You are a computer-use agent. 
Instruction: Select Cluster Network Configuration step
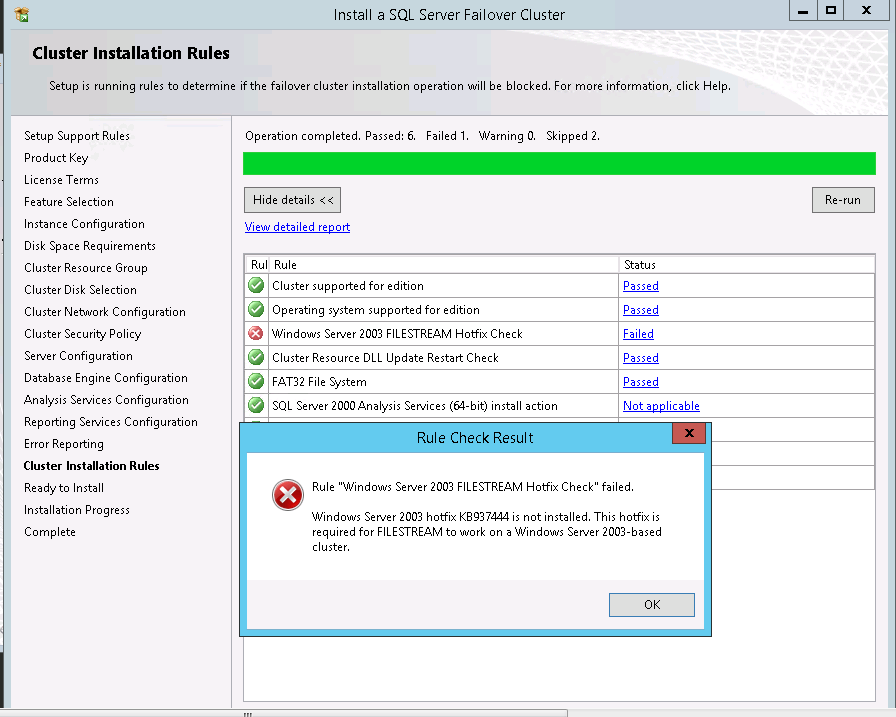[x=105, y=312]
